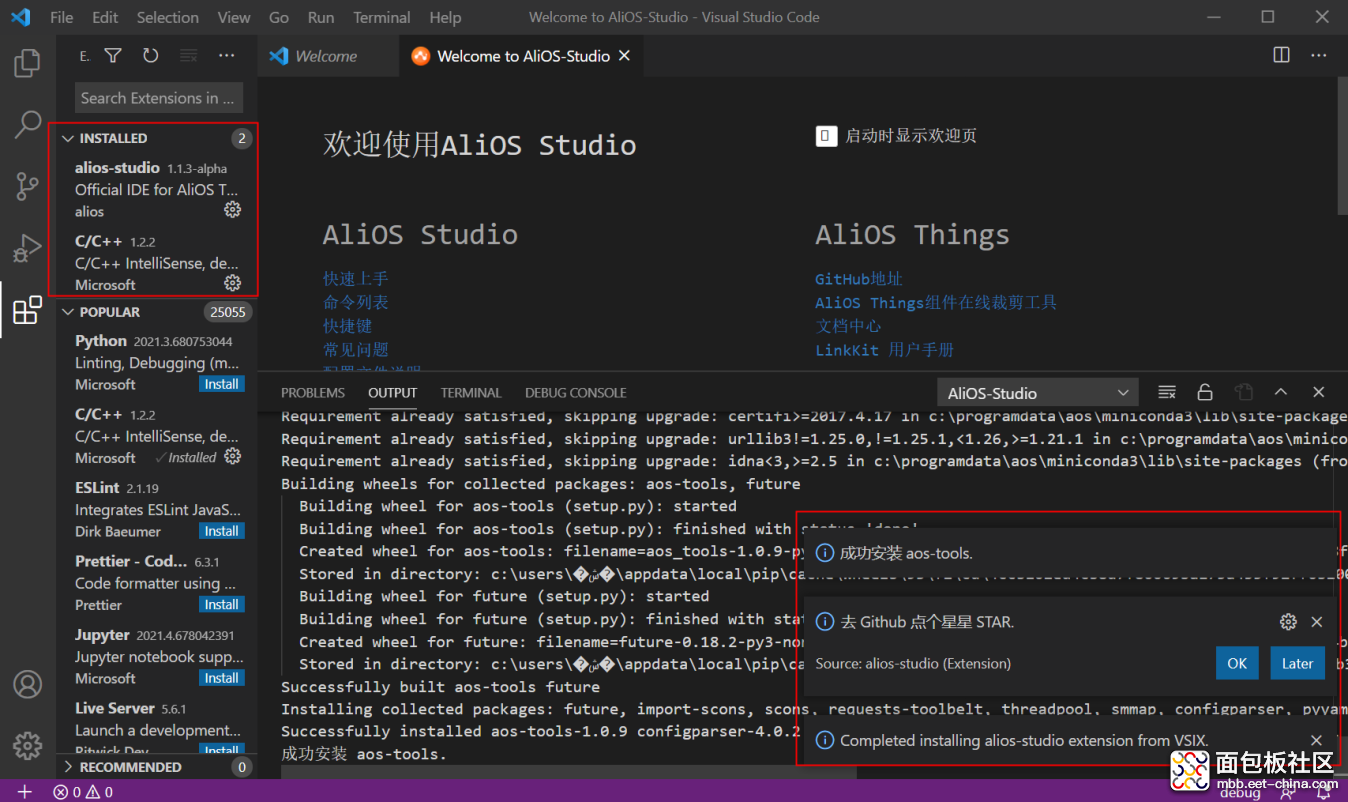This screenshot has width=1348, height=802.
Task: Open the AliOS Things组件在线裁剪工具 link
Action: point(936,302)
